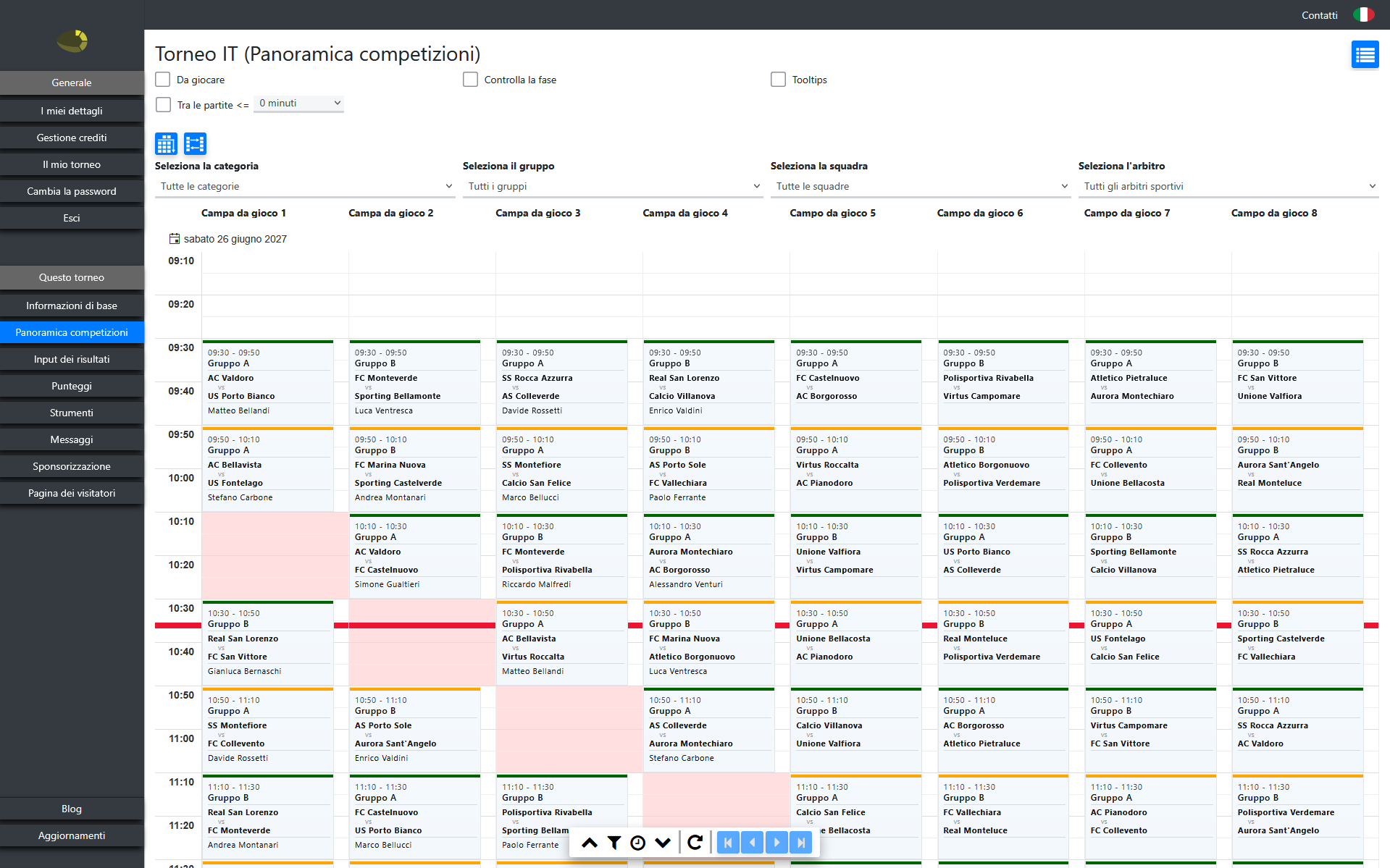Open the Blog sidebar button

point(72,809)
